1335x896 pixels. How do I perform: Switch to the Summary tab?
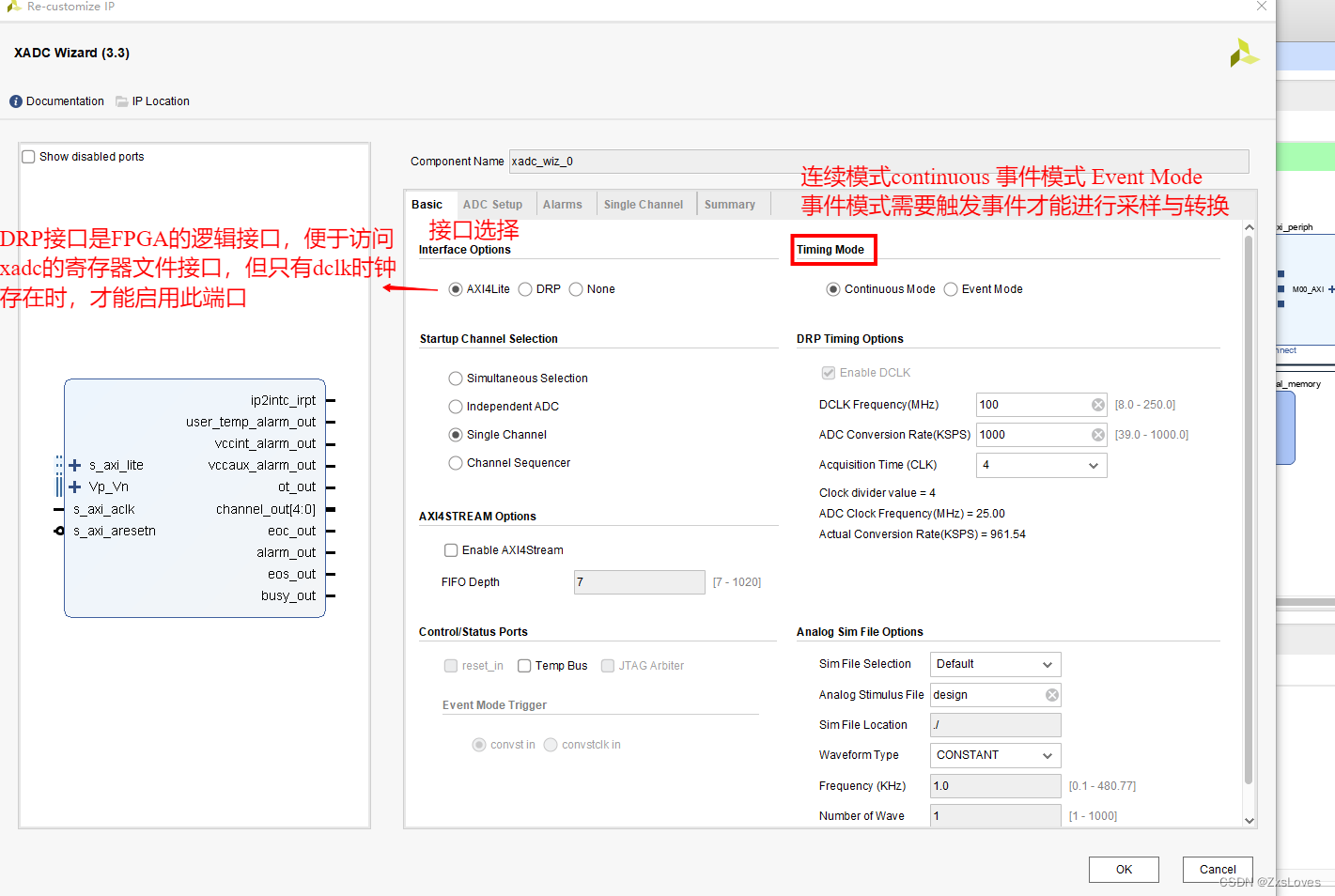730,204
